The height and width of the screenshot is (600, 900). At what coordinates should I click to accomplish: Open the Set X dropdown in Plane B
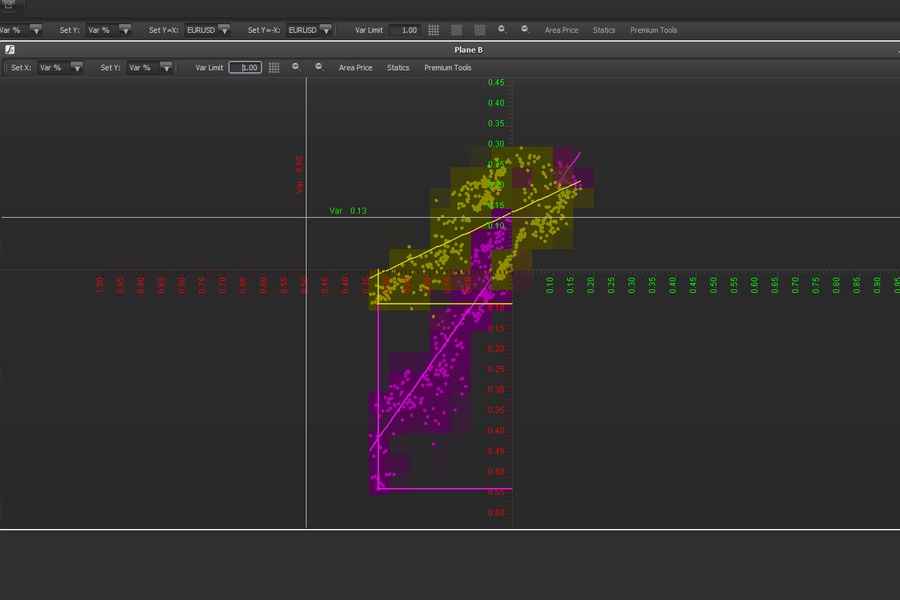coord(60,68)
